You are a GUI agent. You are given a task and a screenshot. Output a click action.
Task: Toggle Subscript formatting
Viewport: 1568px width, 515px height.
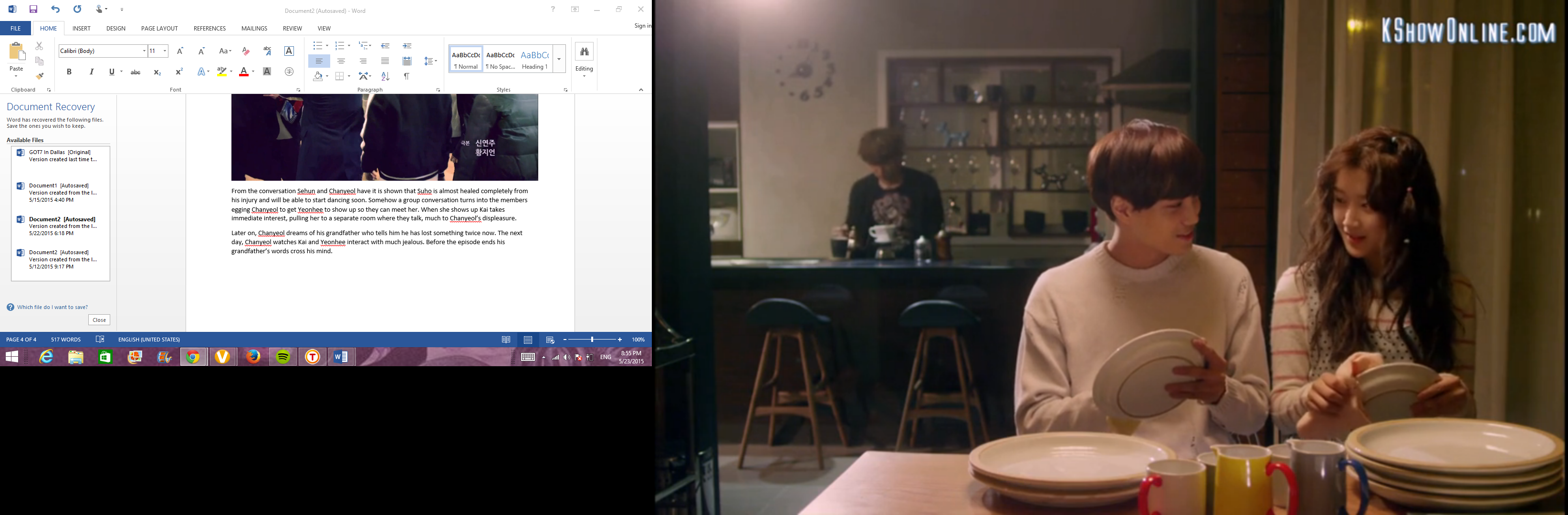[157, 72]
